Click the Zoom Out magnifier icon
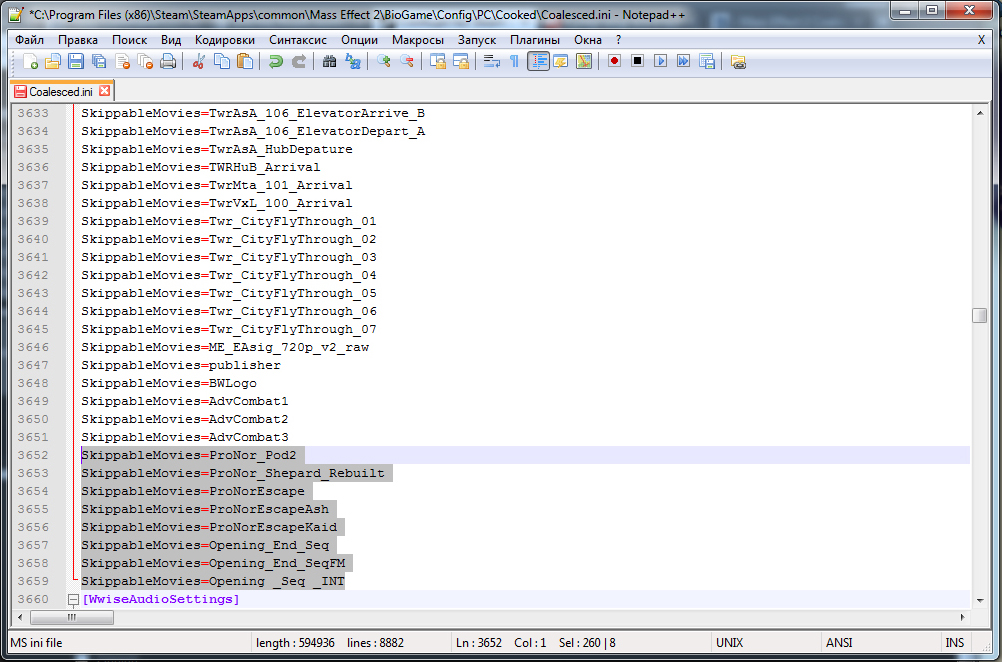 tap(406, 61)
